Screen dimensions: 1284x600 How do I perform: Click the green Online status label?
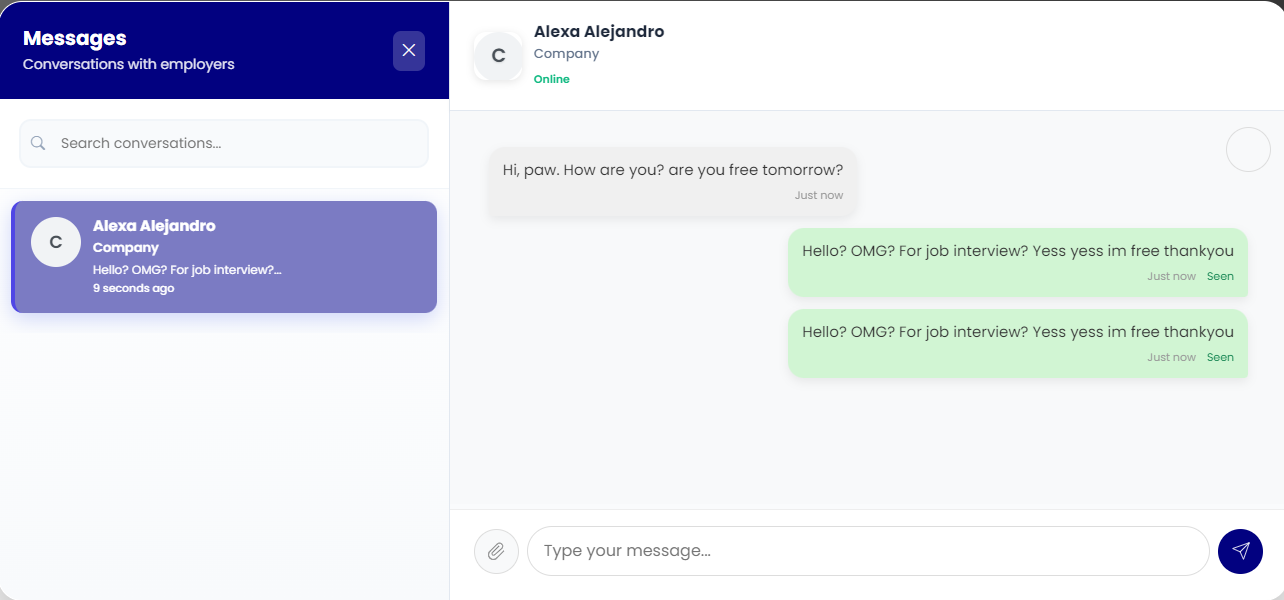tap(552, 79)
